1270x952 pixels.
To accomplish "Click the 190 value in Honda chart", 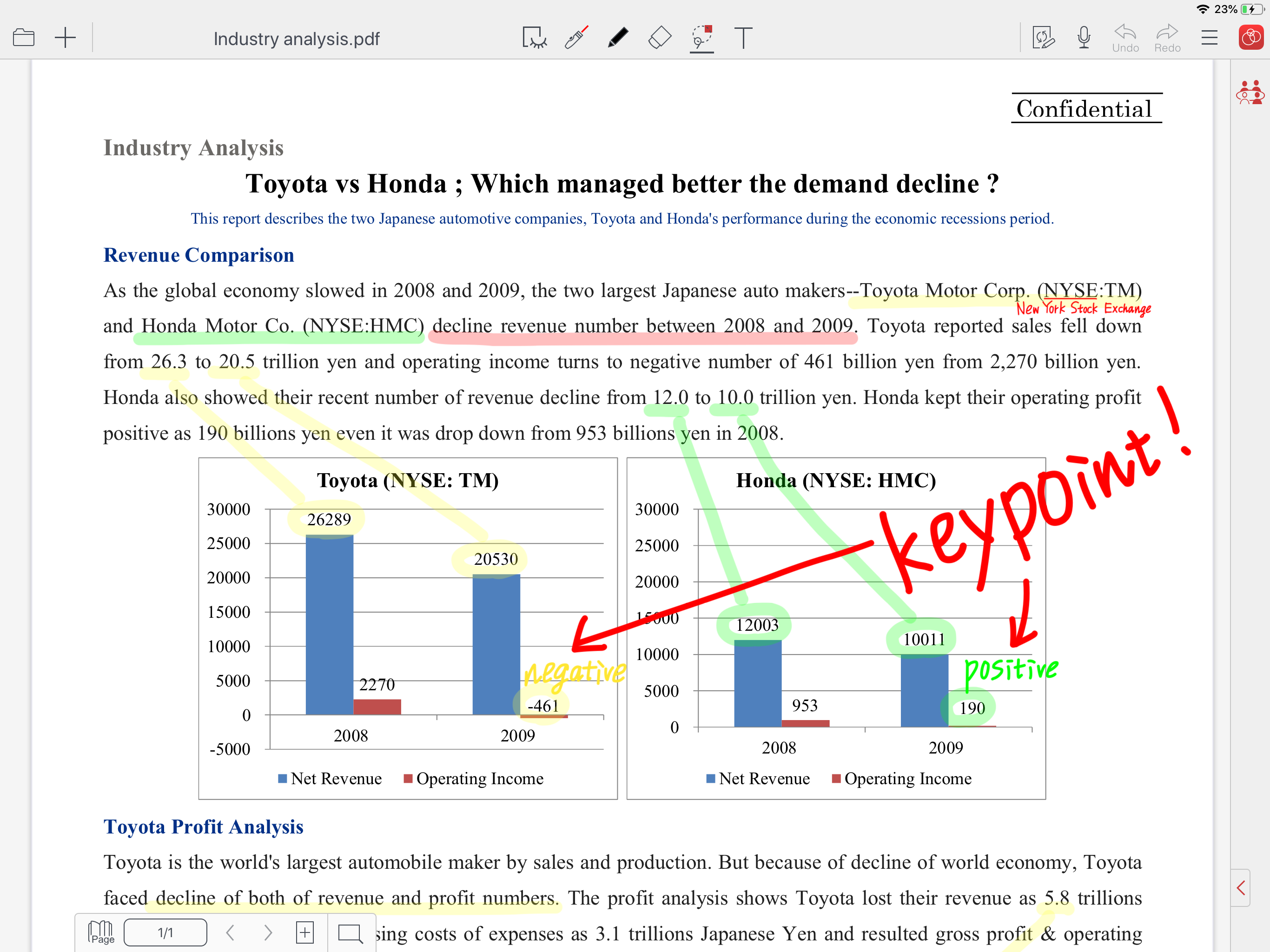I will coord(972,708).
